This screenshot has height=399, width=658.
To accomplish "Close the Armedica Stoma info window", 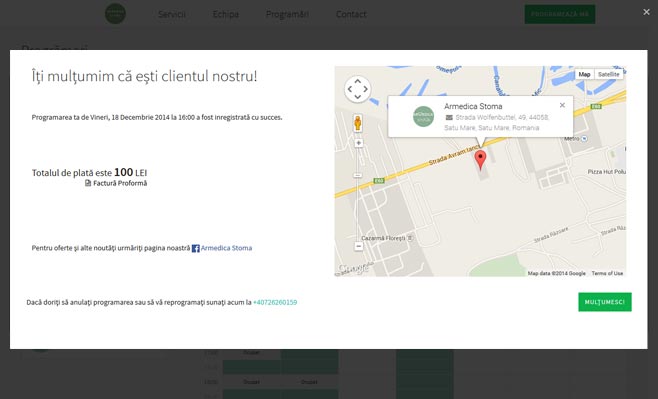I will tap(562, 105).
